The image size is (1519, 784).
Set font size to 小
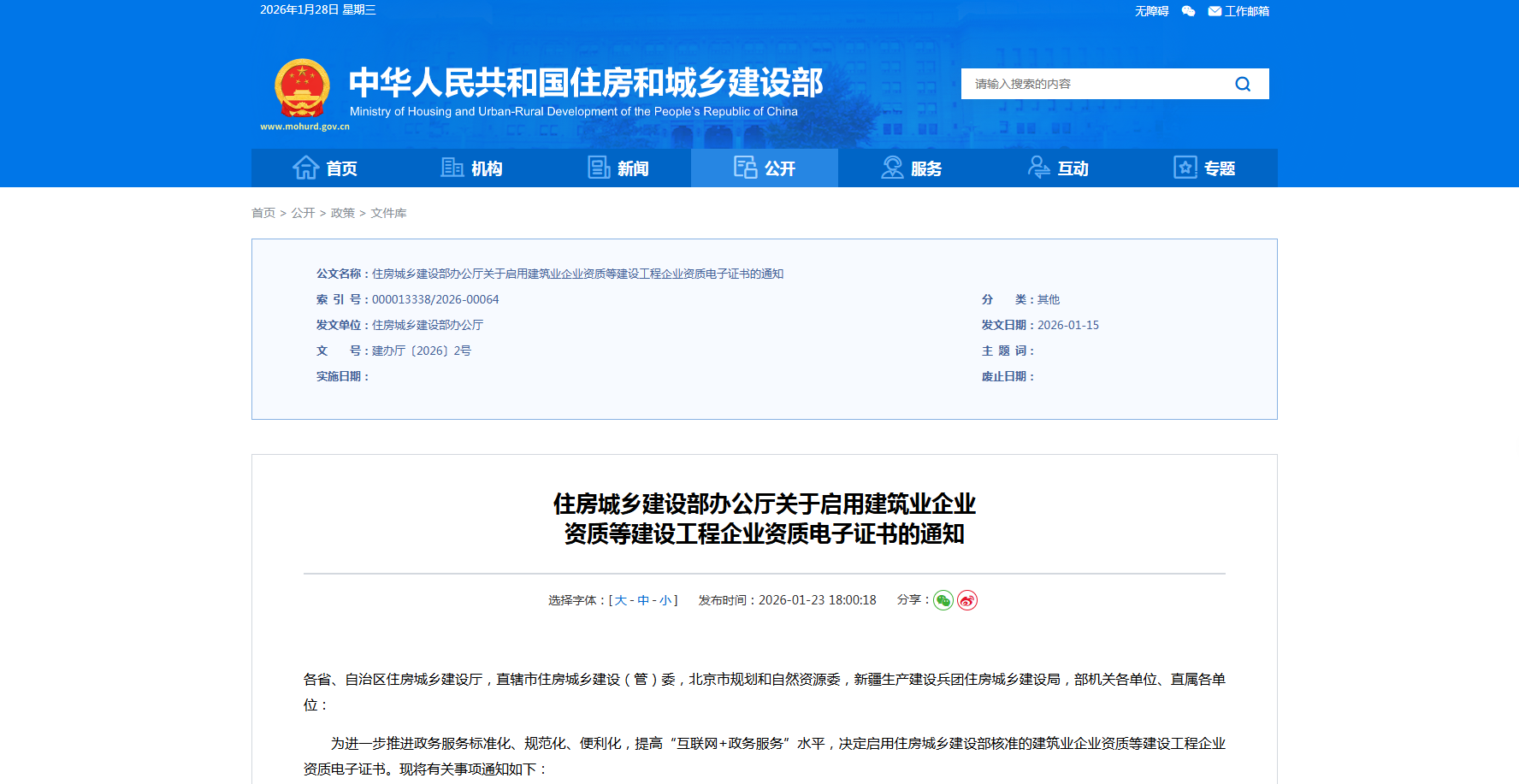(665, 600)
